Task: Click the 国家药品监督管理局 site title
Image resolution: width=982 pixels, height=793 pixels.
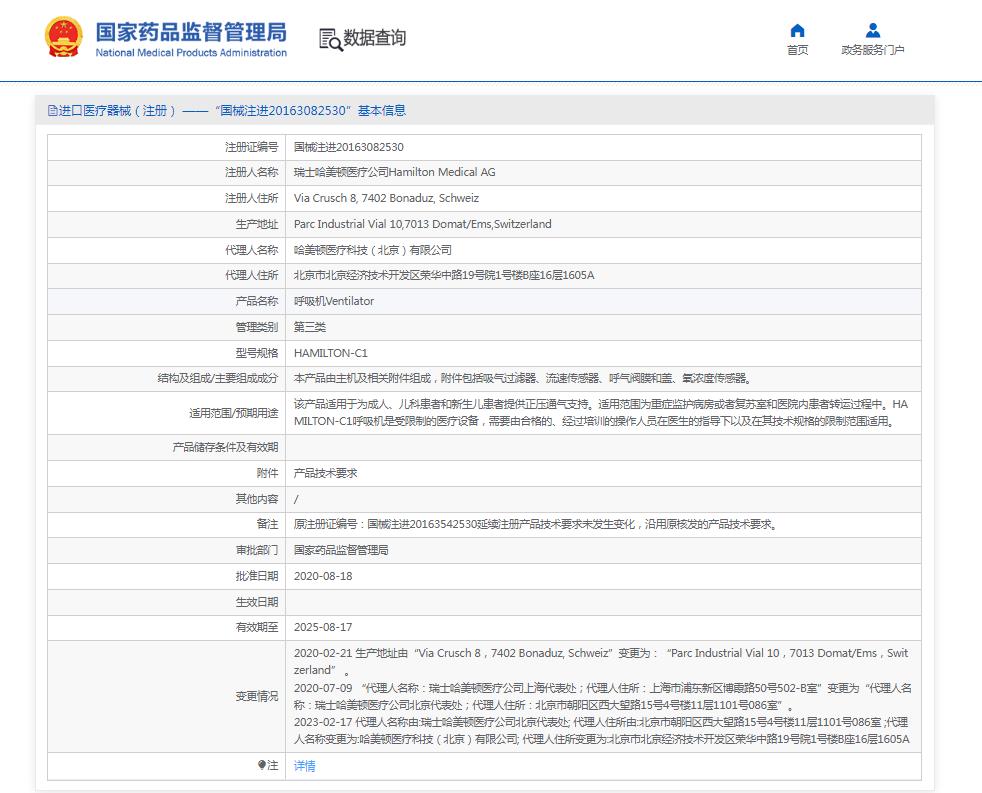Action: [190, 32]
